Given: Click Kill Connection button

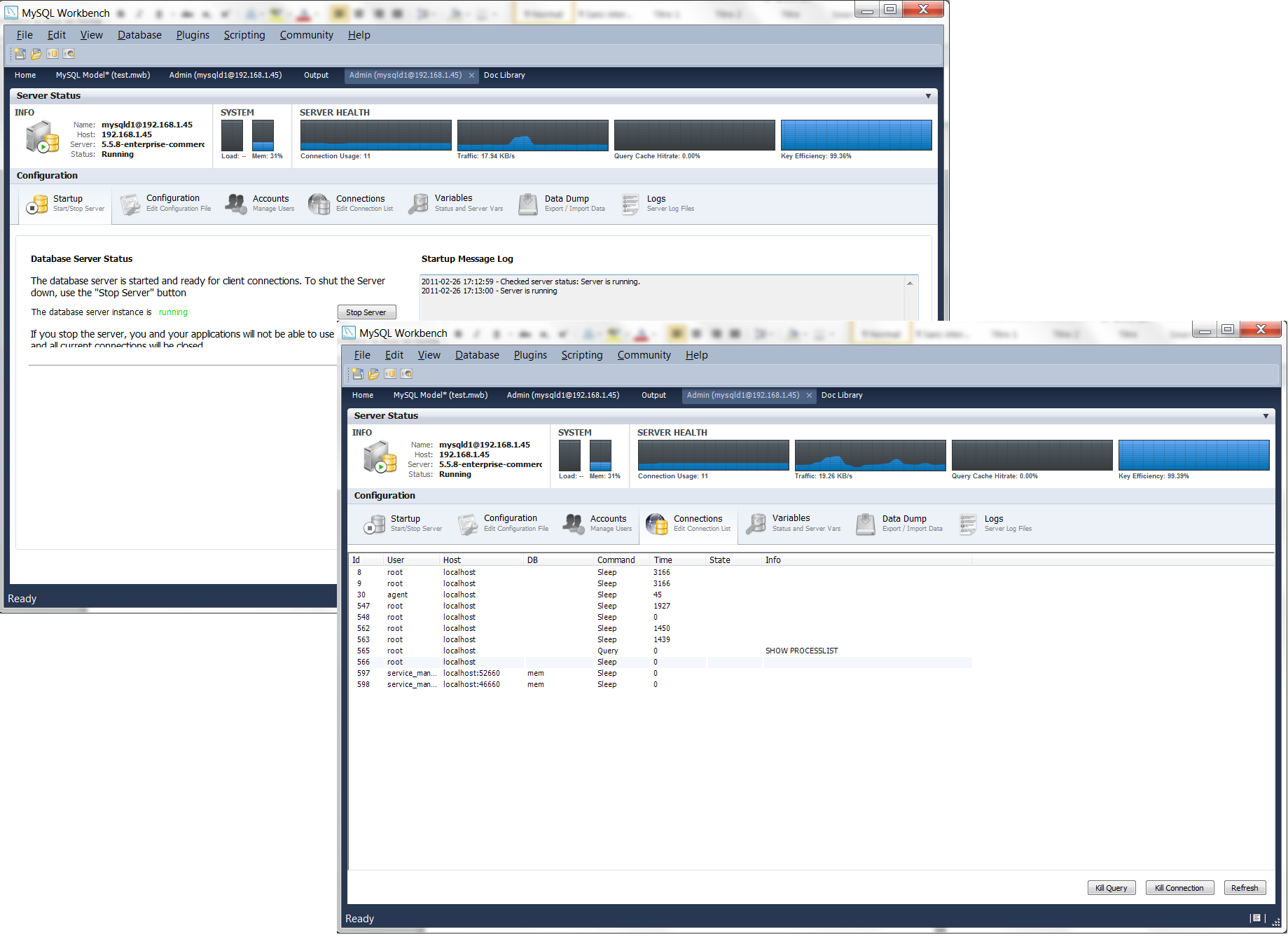Looking at the screenshot, I should point(1179,888).
